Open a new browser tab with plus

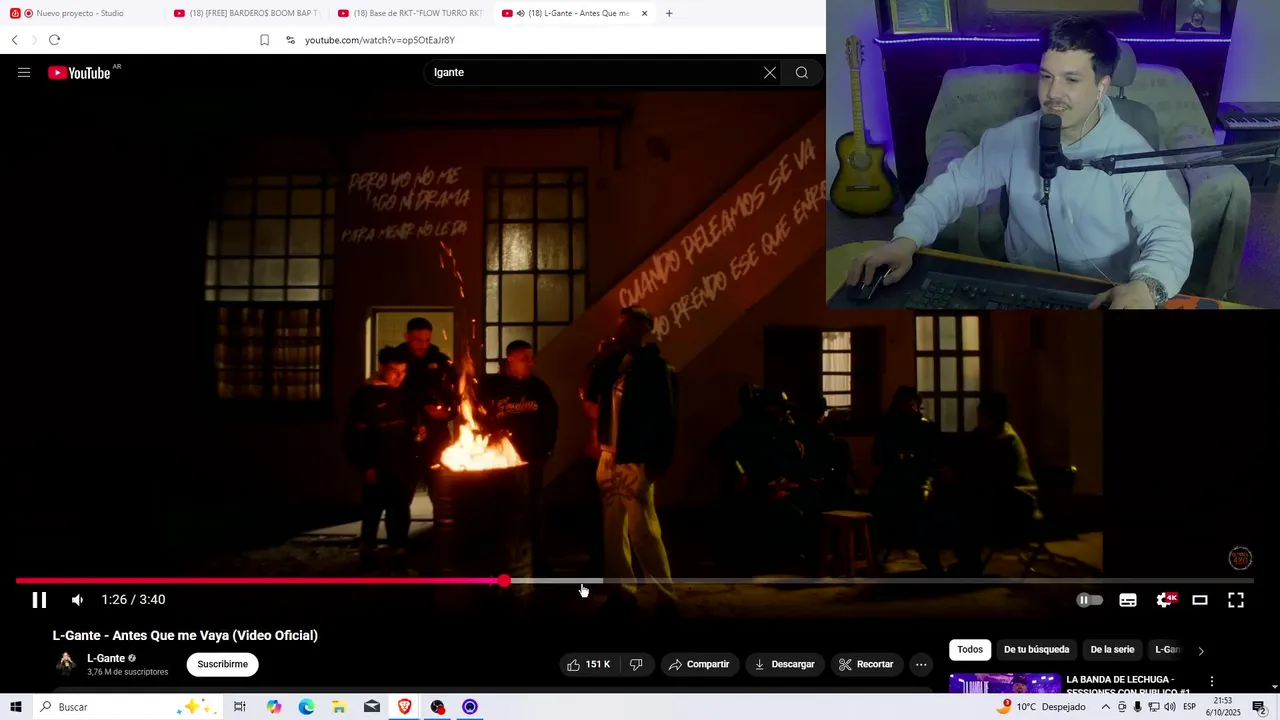tap(669, 13)
